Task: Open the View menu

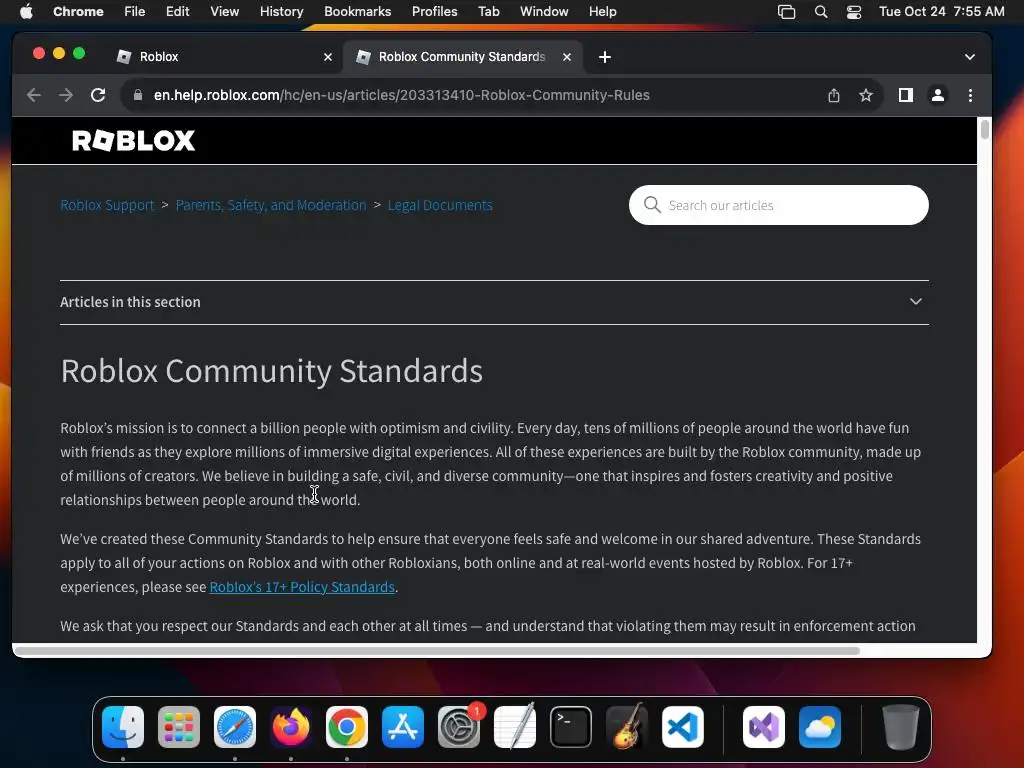Action: (x=225, y=12)
